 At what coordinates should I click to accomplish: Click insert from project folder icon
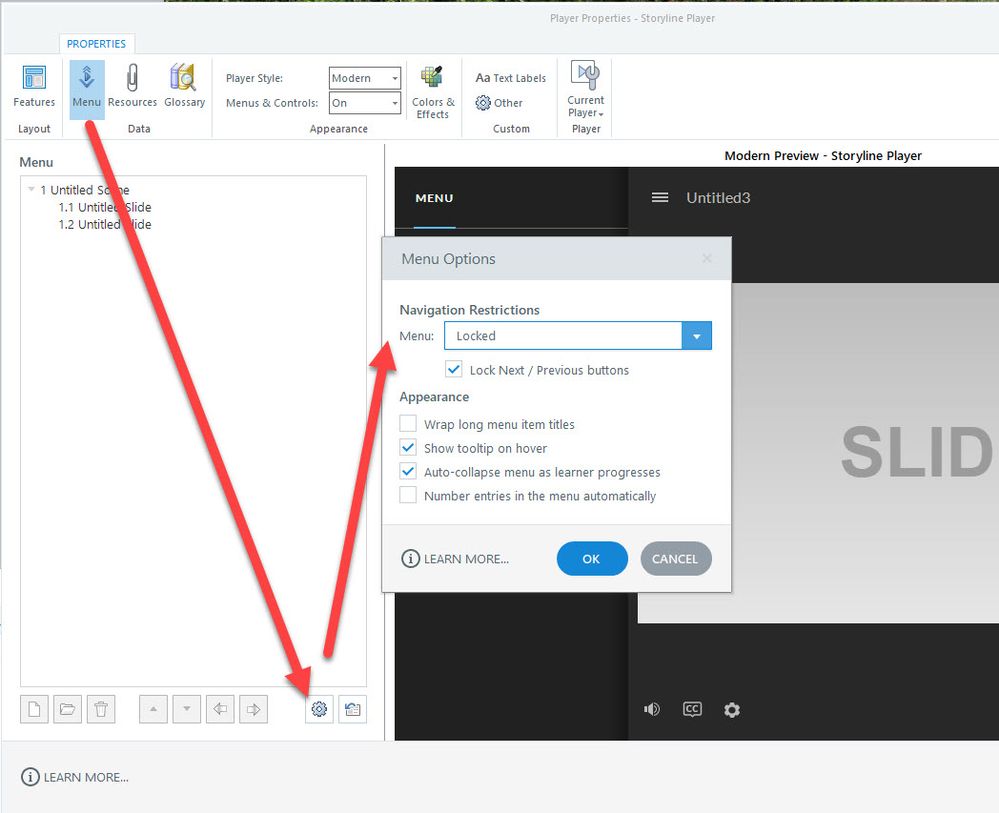point(68,709)
